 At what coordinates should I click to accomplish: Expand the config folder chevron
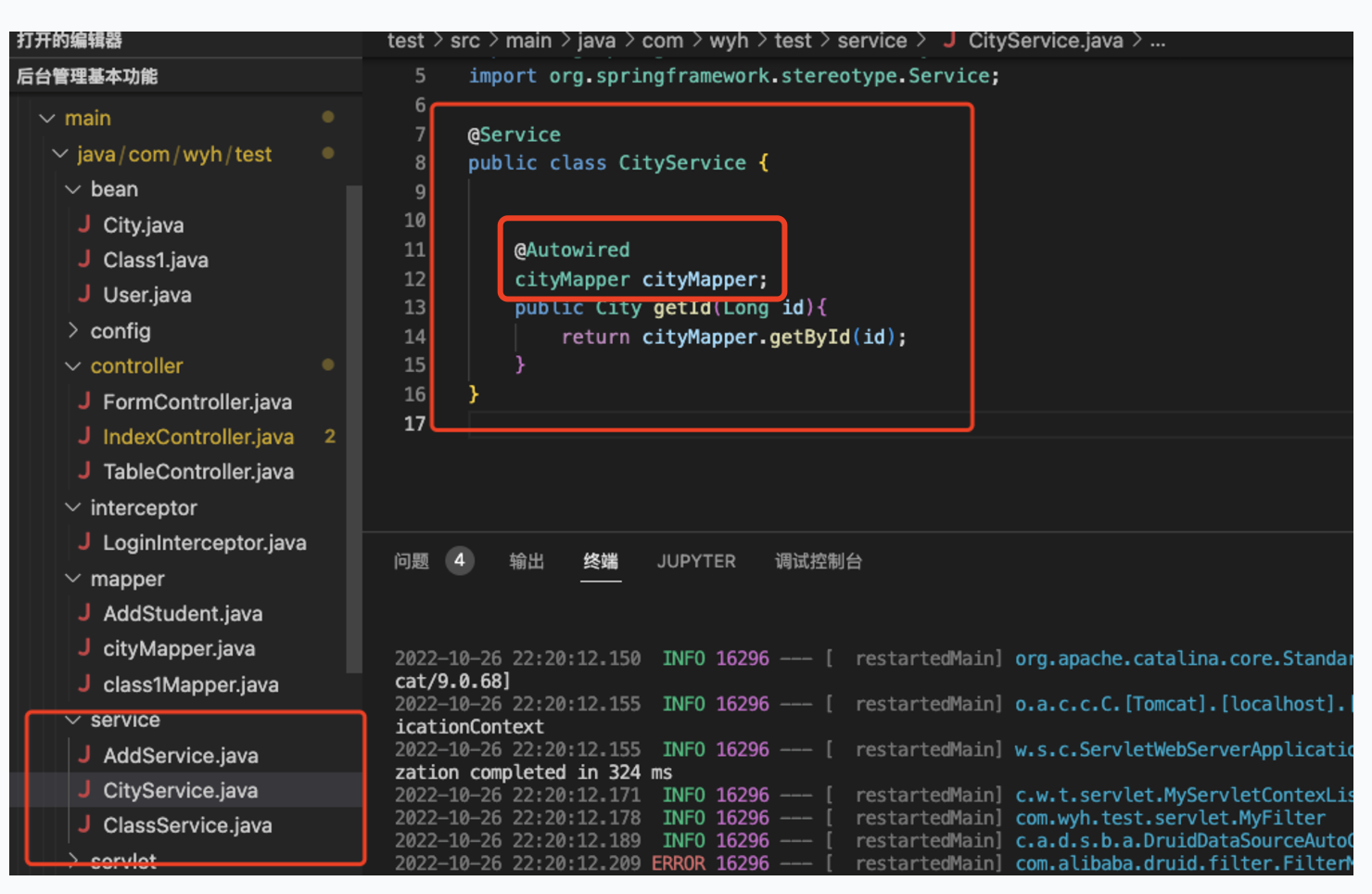73,330
